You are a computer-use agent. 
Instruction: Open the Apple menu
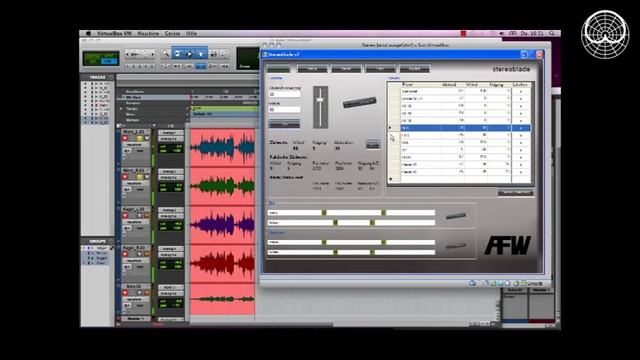88,33
